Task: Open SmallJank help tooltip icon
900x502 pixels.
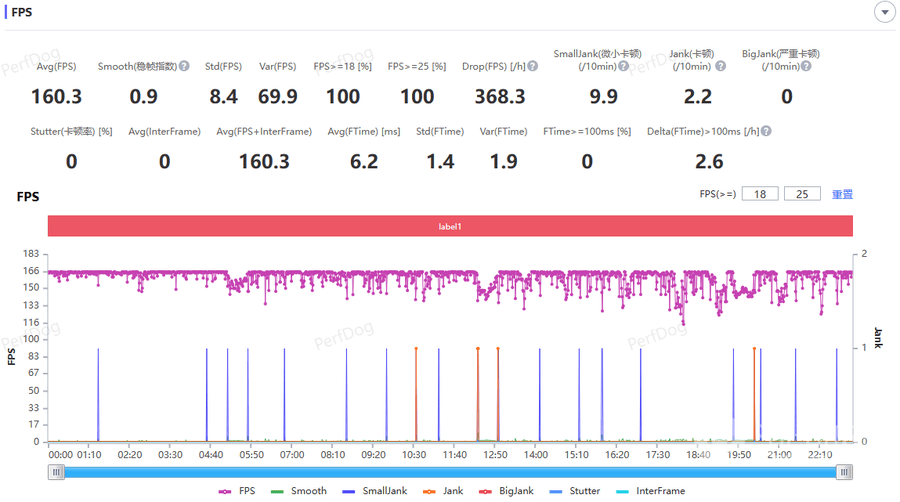Action: pyautogui.click(x=623, y=67)
